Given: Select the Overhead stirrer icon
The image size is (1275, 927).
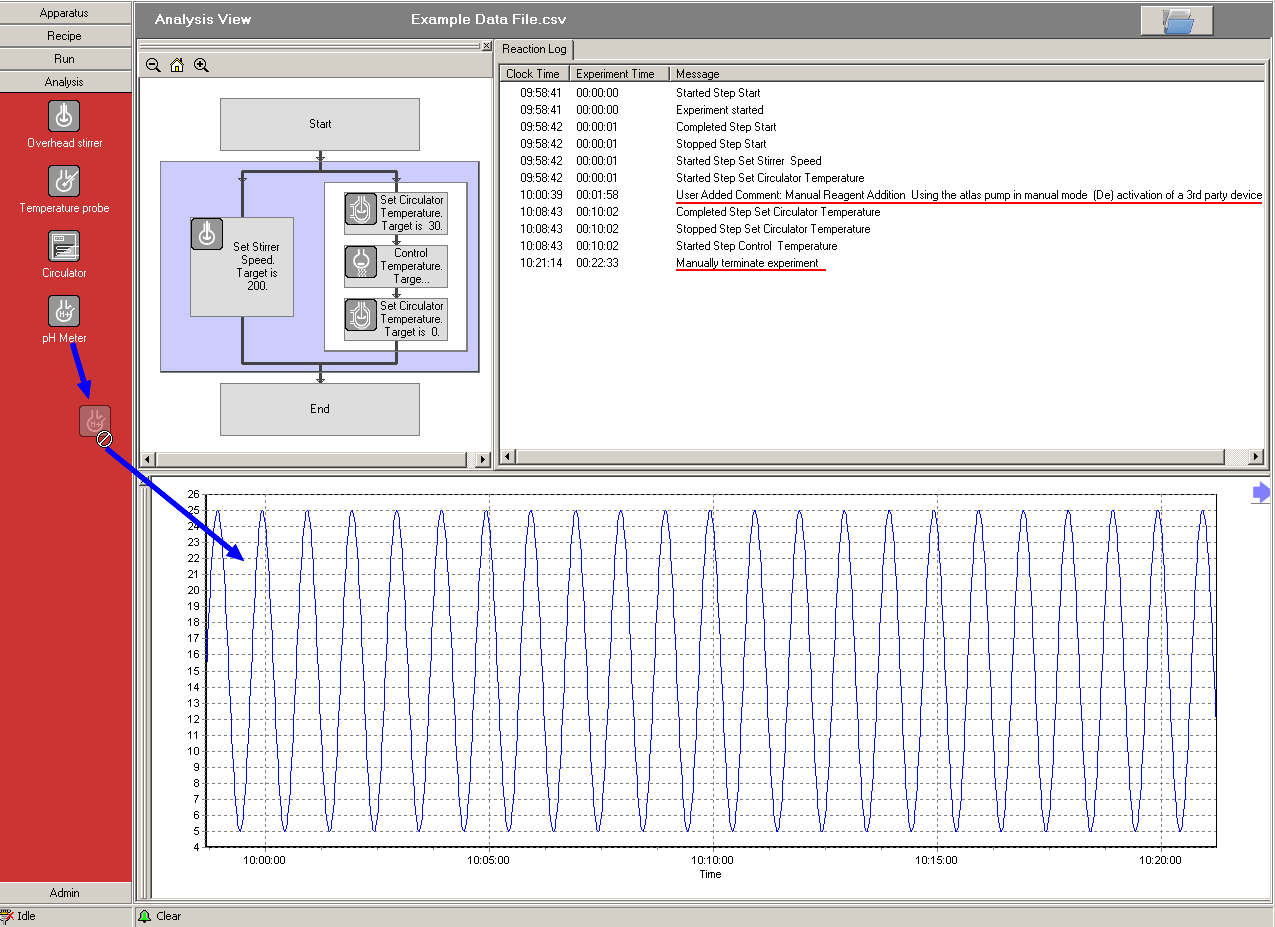Looking at the screenshot, I should click(x=64, y=116).
